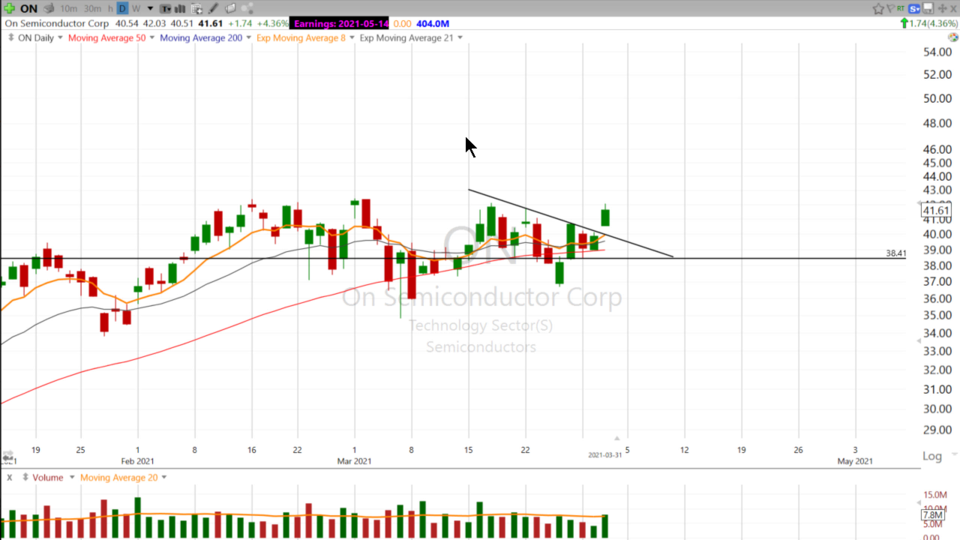Screen dimensions: 960x540
Task: Click the four-arrow move-window icon
Action: [943, 9]
